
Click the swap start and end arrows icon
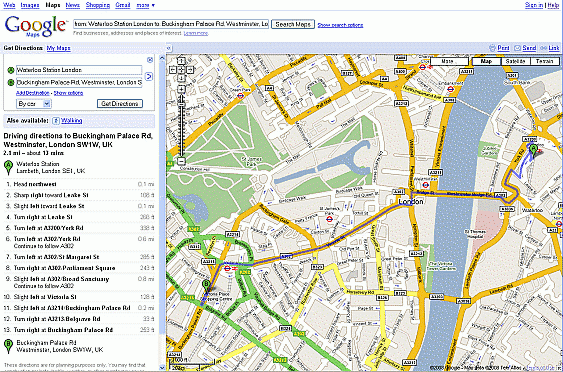pyautogui.click(x=149, y=76)
